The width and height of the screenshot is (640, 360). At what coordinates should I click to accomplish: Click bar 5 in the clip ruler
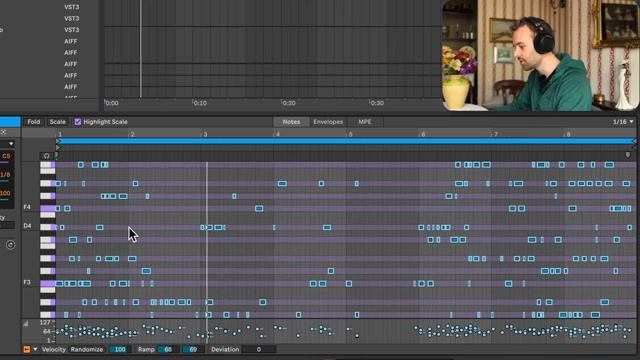350,134
